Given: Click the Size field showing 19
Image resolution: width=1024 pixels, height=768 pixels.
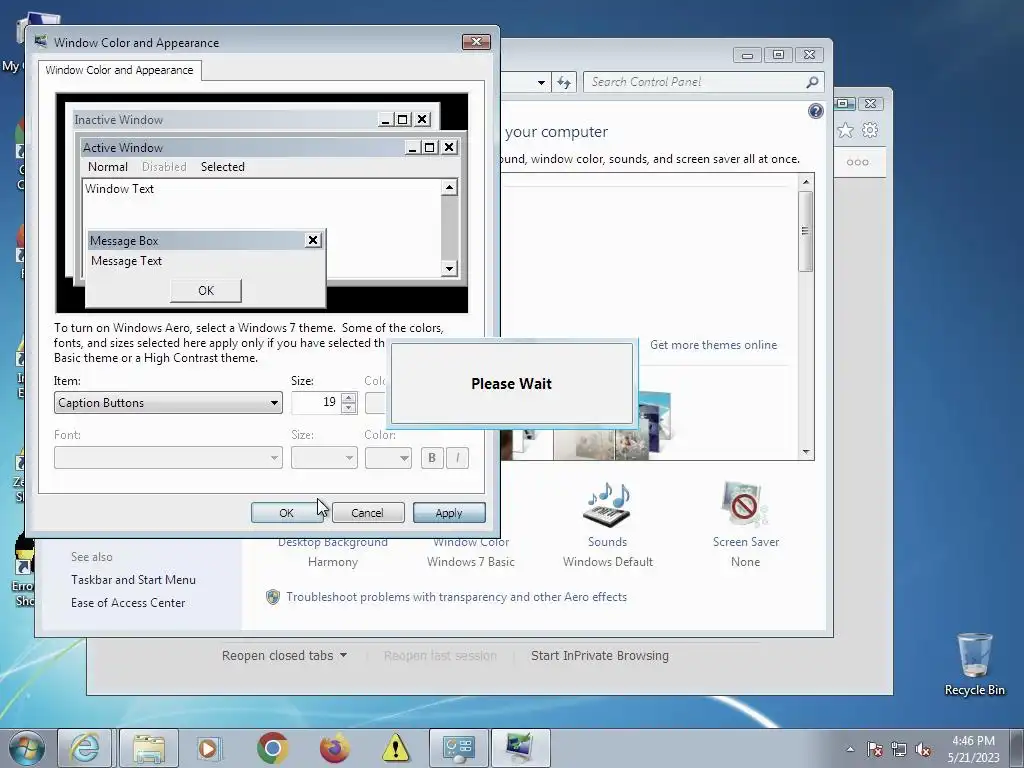Looking at the screenshot, I should pyautogui.click(x=316, y=402).
